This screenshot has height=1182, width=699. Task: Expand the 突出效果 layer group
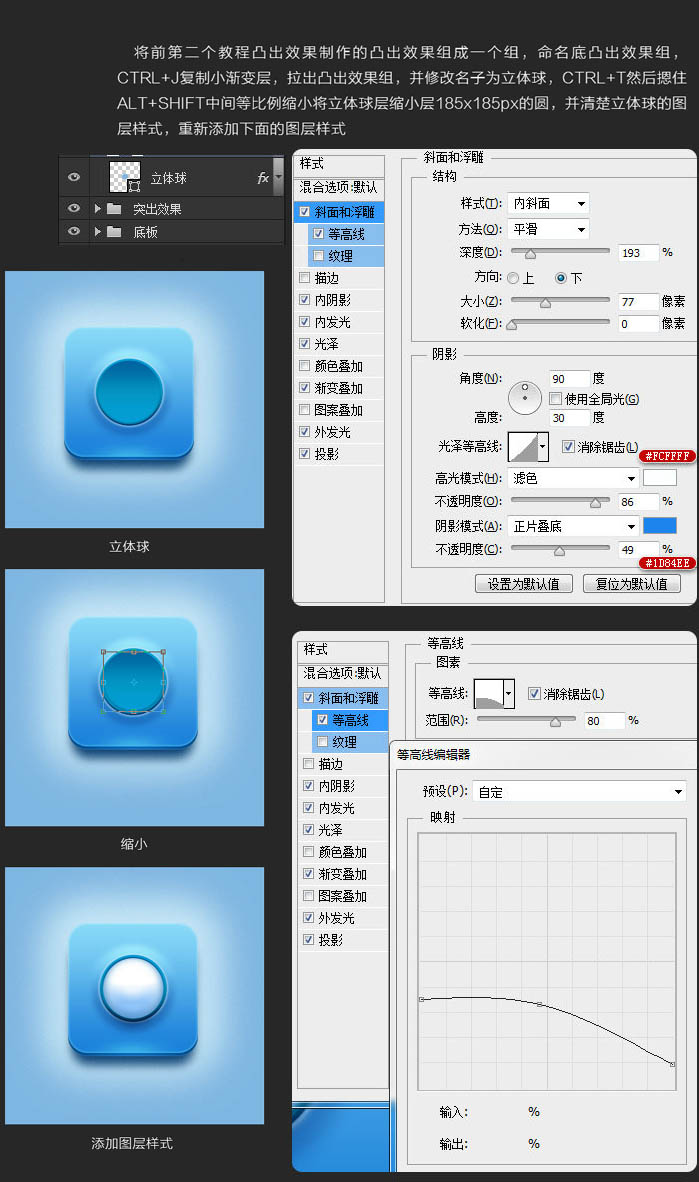click(97, 209)
